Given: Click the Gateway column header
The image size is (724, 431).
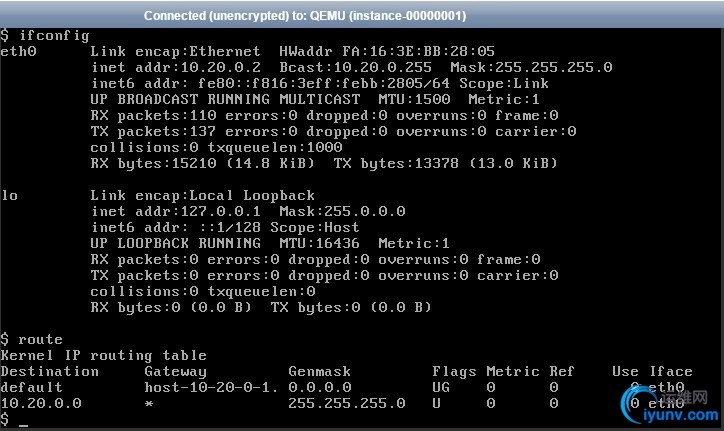Looking at the screenshot, I should point(175,371).
